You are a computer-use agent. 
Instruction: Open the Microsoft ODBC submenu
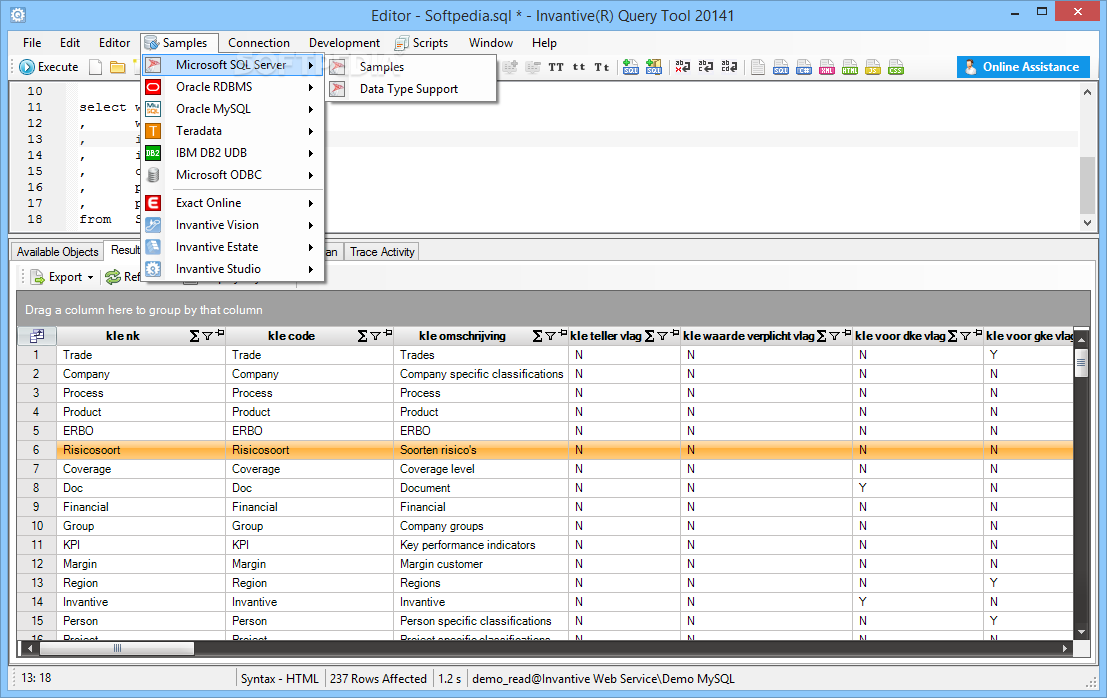point(233,174)
